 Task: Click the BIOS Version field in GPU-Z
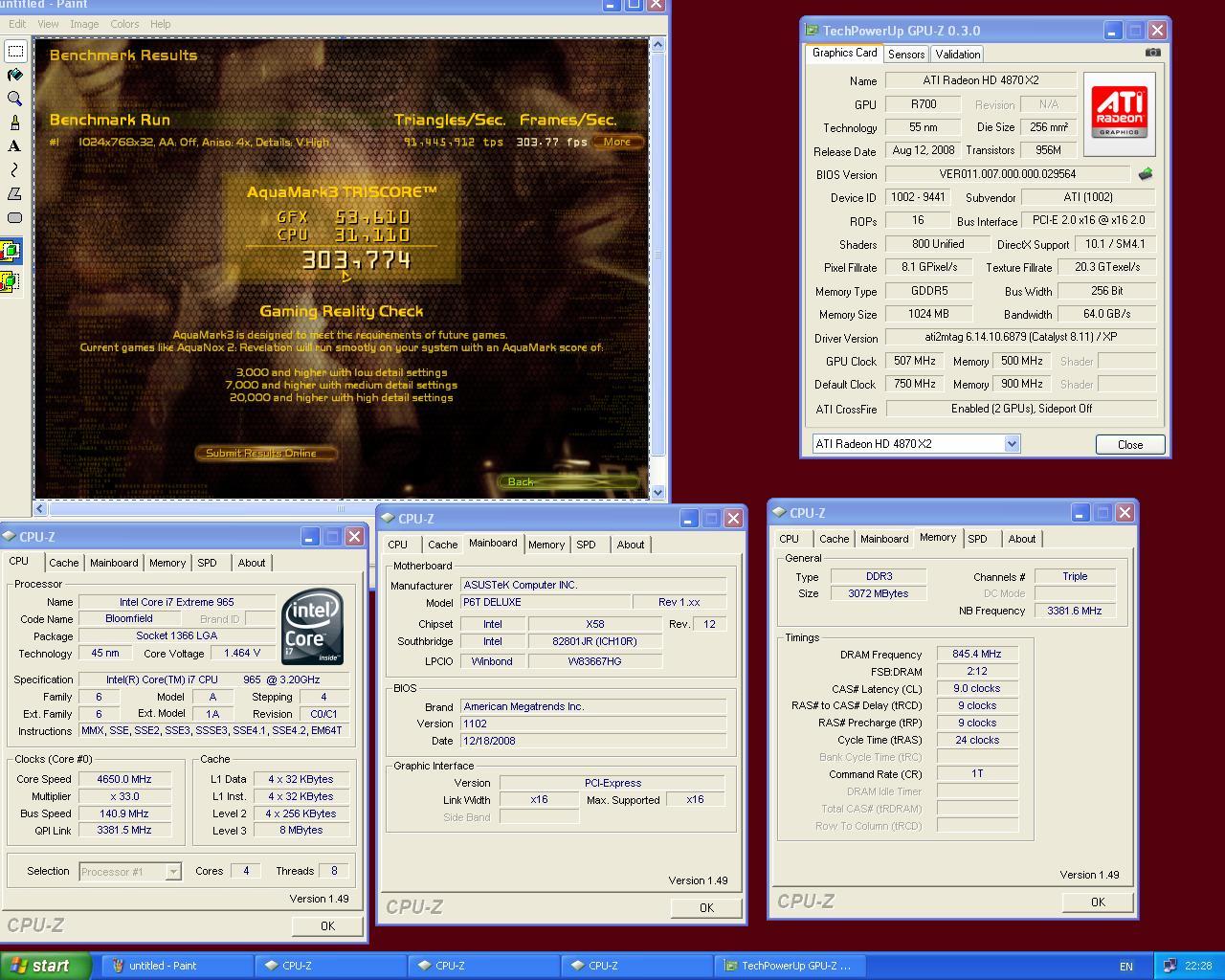click(1007, 174)
